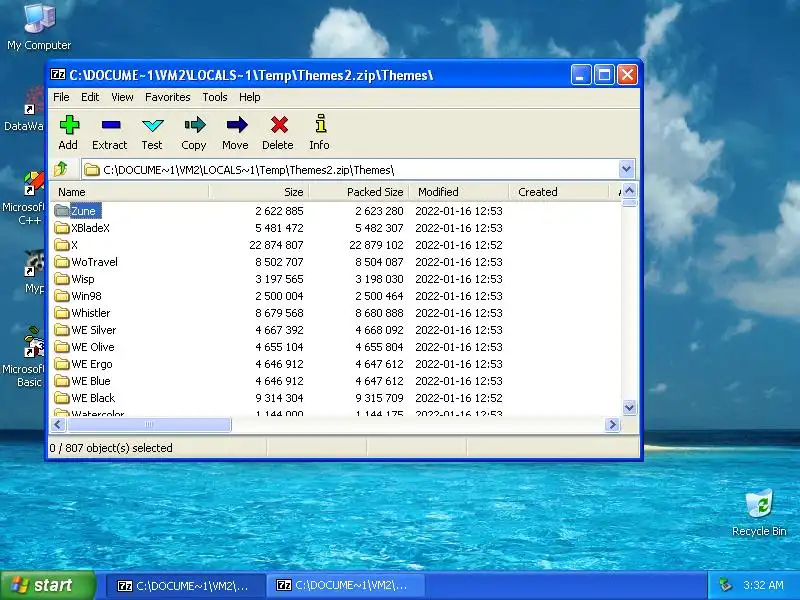Select the Wisp folder icon
The height and width of the screenshot is (600, 800).
(x=62, y=279)
